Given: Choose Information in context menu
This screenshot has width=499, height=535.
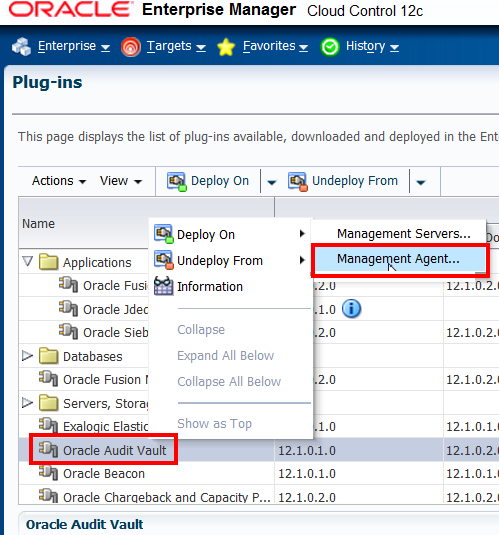Looking at the screenshot, I should pos(231,286).
